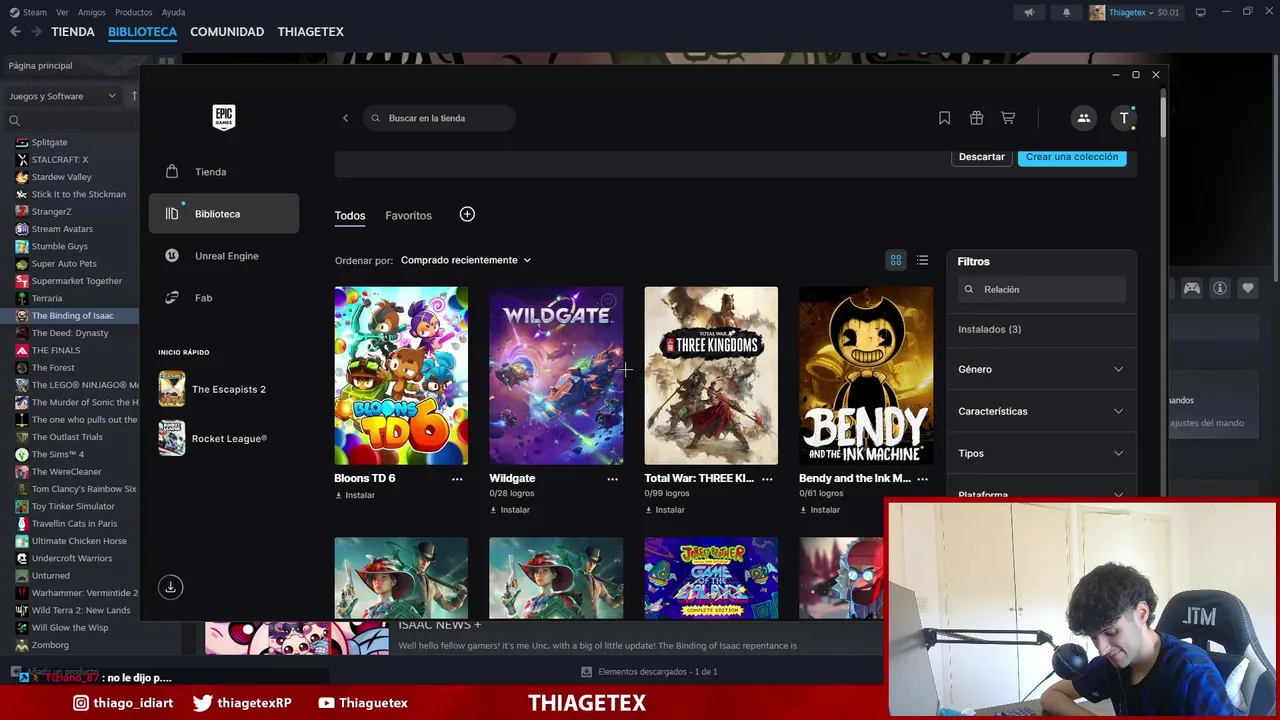The image size is (1280, 720).
Task: Open Fab in Epic sidebar
Action: pos(224,298)
